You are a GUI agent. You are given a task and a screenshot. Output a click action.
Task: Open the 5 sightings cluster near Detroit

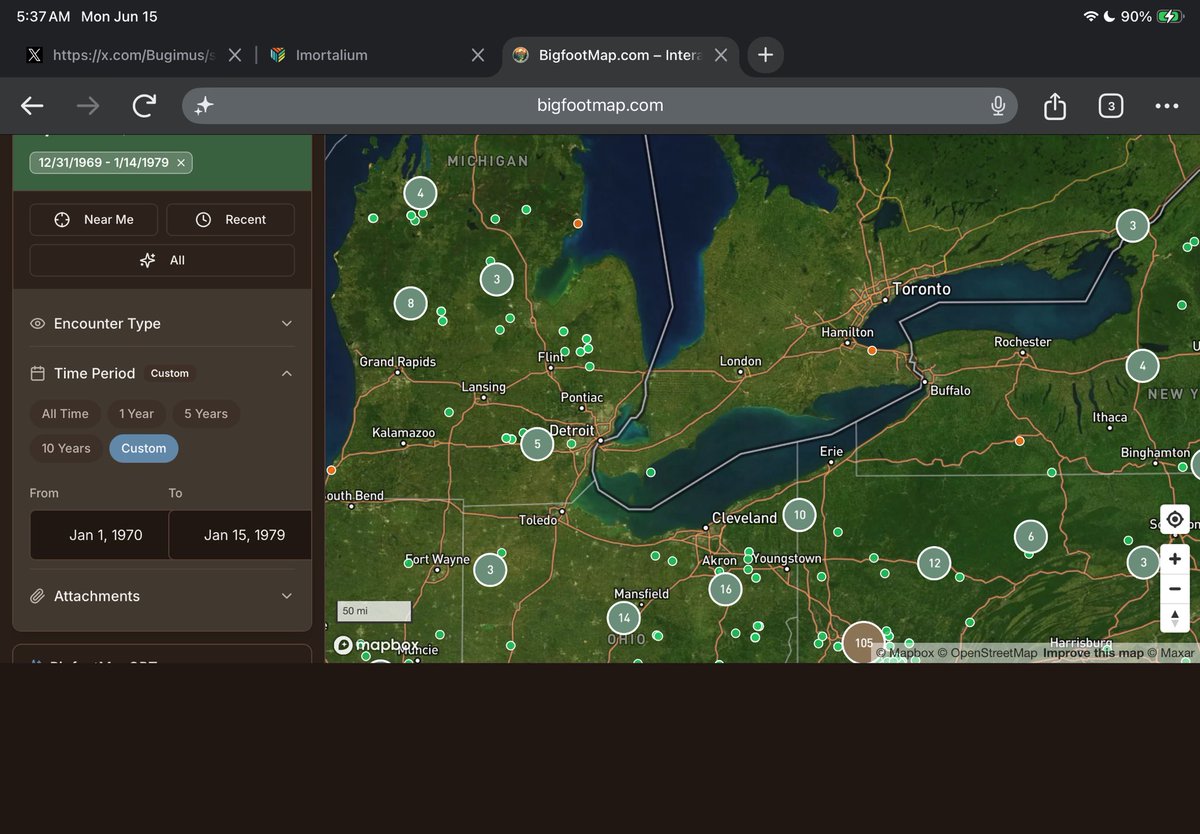(537, 443)
